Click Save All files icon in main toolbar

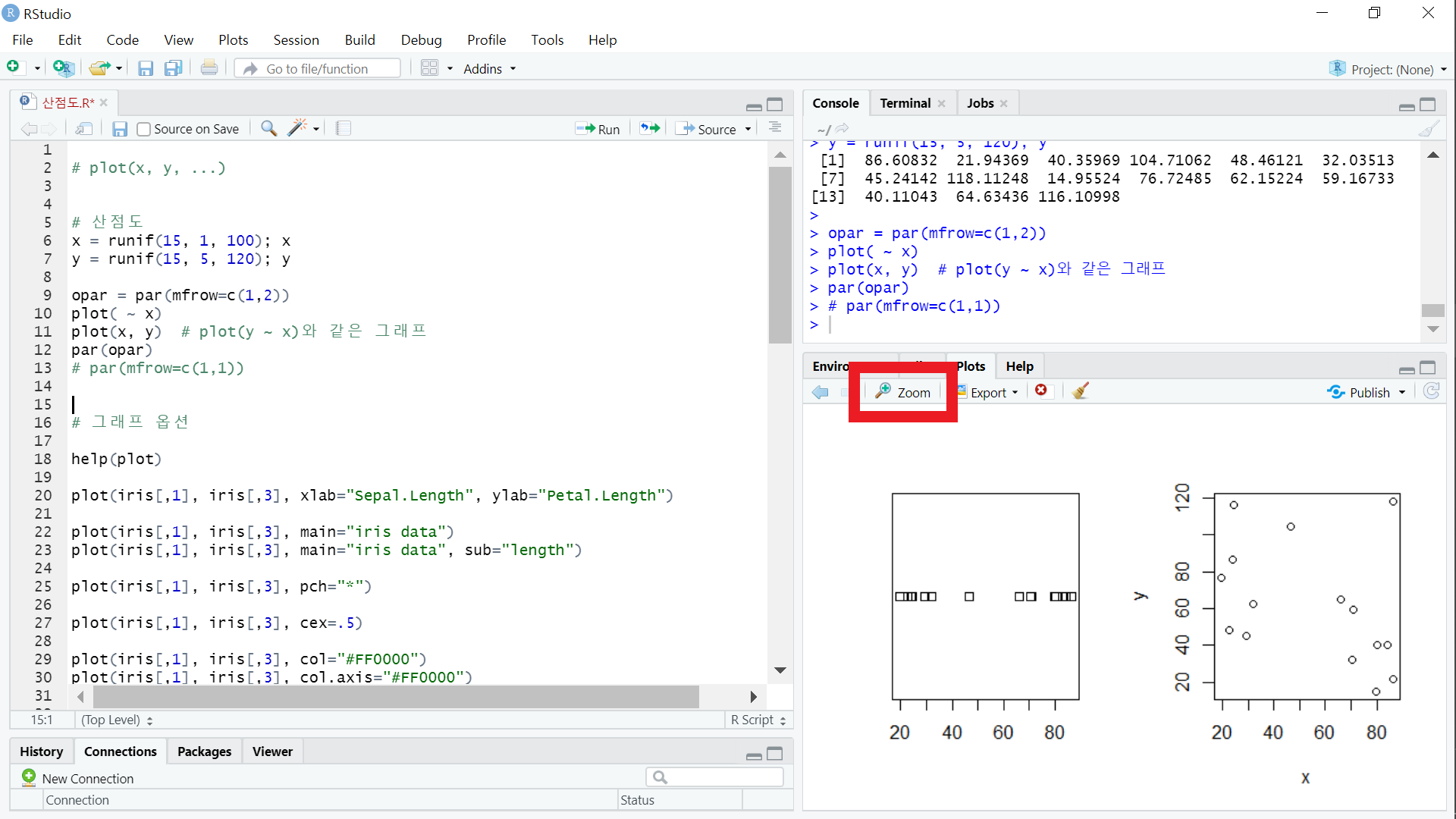tap(174, 69)
